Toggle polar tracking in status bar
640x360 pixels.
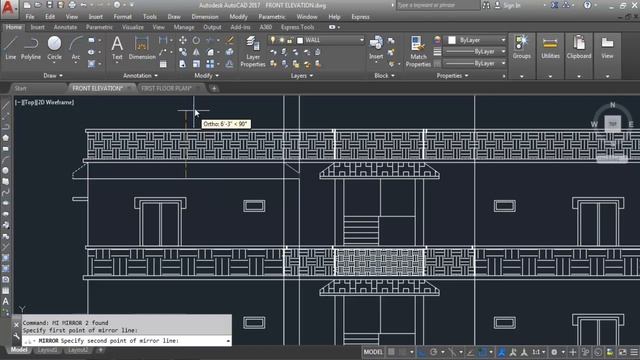point(433,352)
